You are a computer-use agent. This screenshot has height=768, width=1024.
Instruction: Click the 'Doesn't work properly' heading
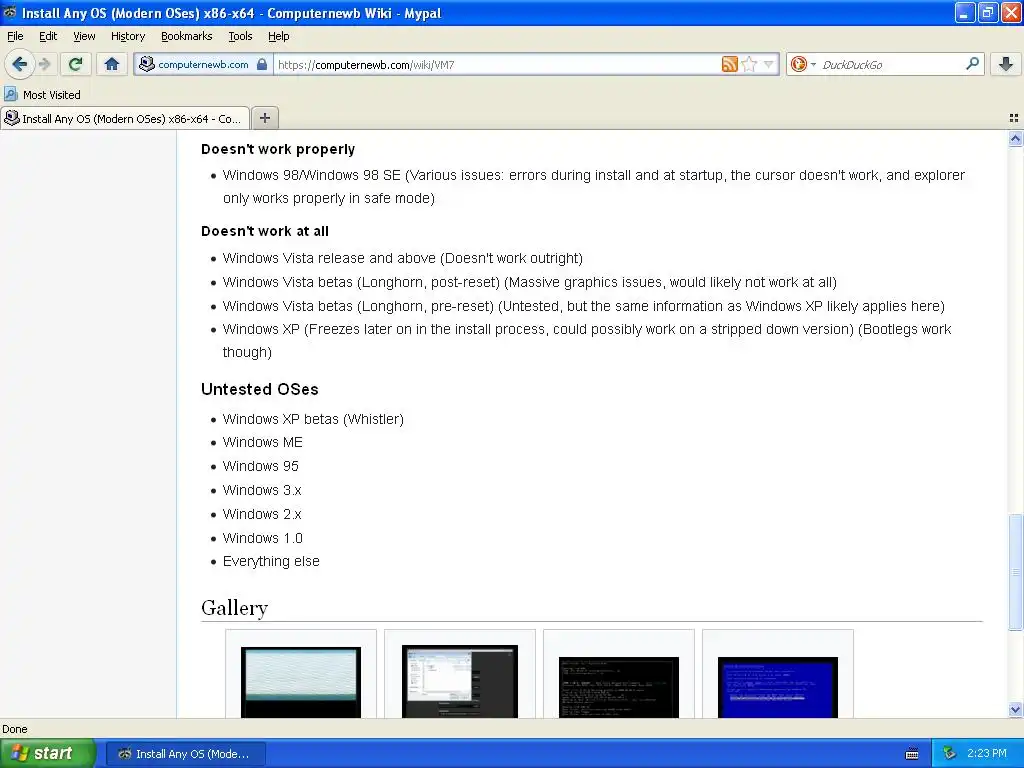tap(278, 149)
